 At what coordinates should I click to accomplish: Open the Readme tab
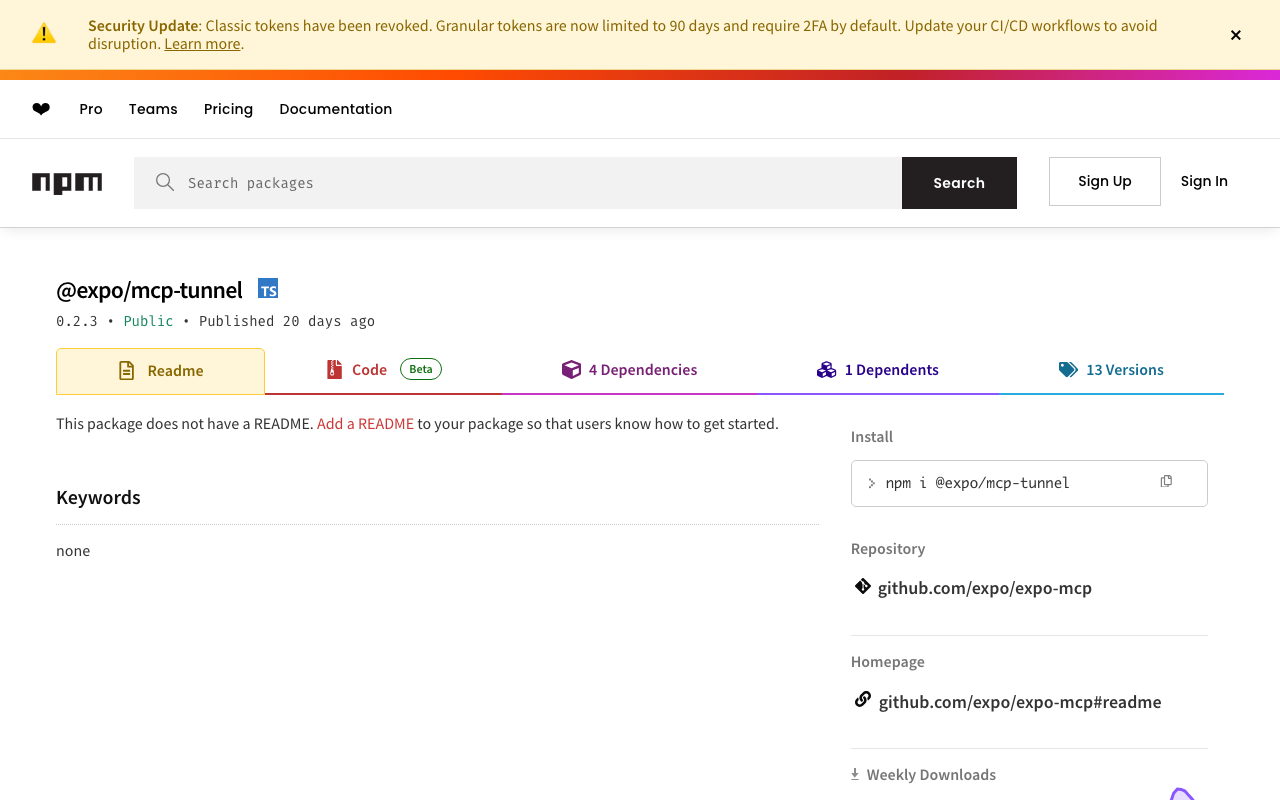click(x=160, y=371)
